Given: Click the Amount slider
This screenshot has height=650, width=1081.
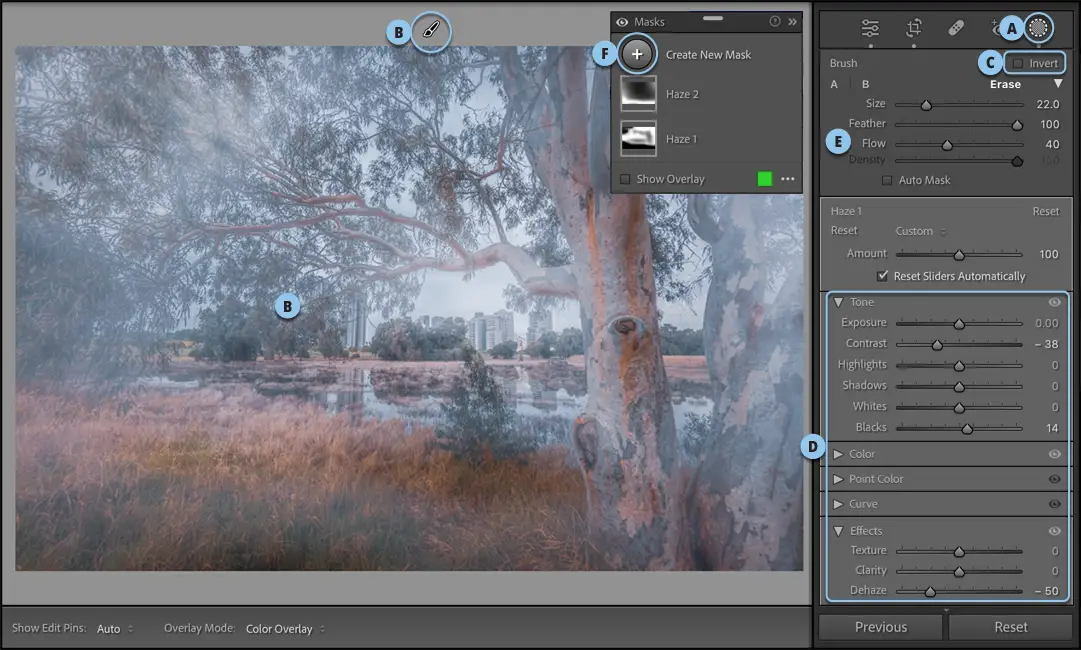Looking at the screenshot, I should coord(959,254).
